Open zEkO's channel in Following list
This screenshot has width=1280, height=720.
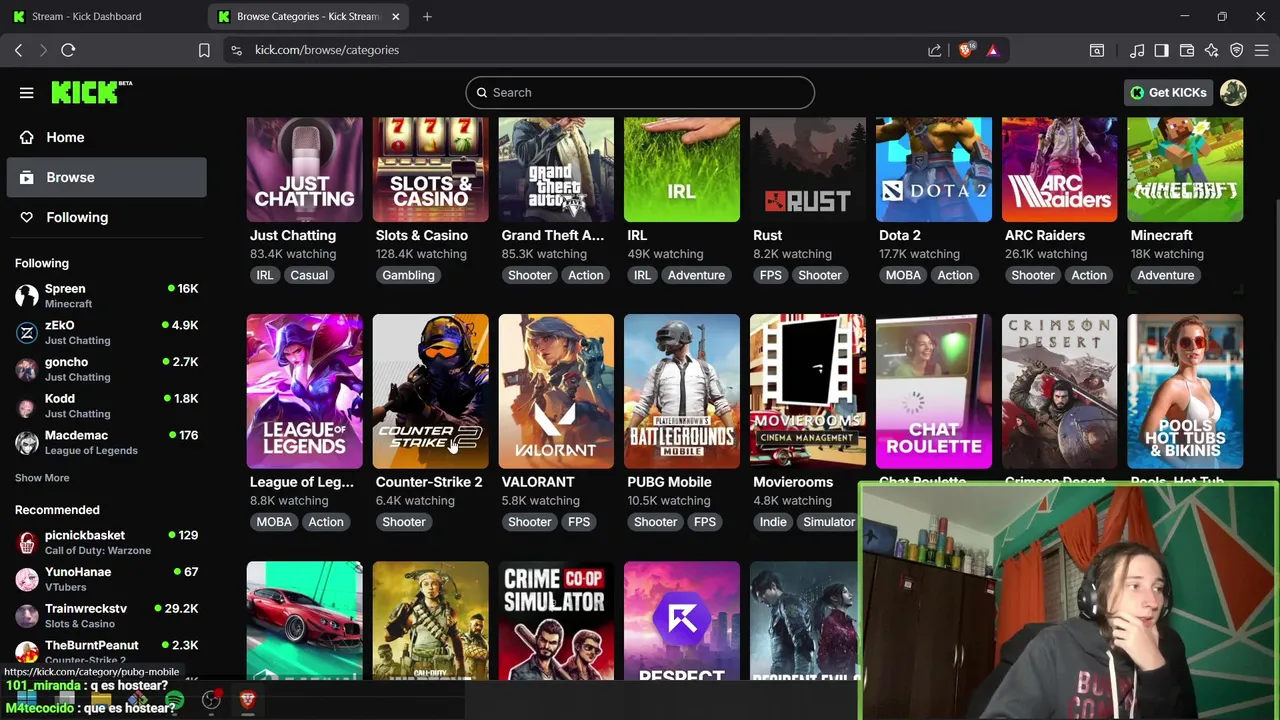[x=106, y=332]
